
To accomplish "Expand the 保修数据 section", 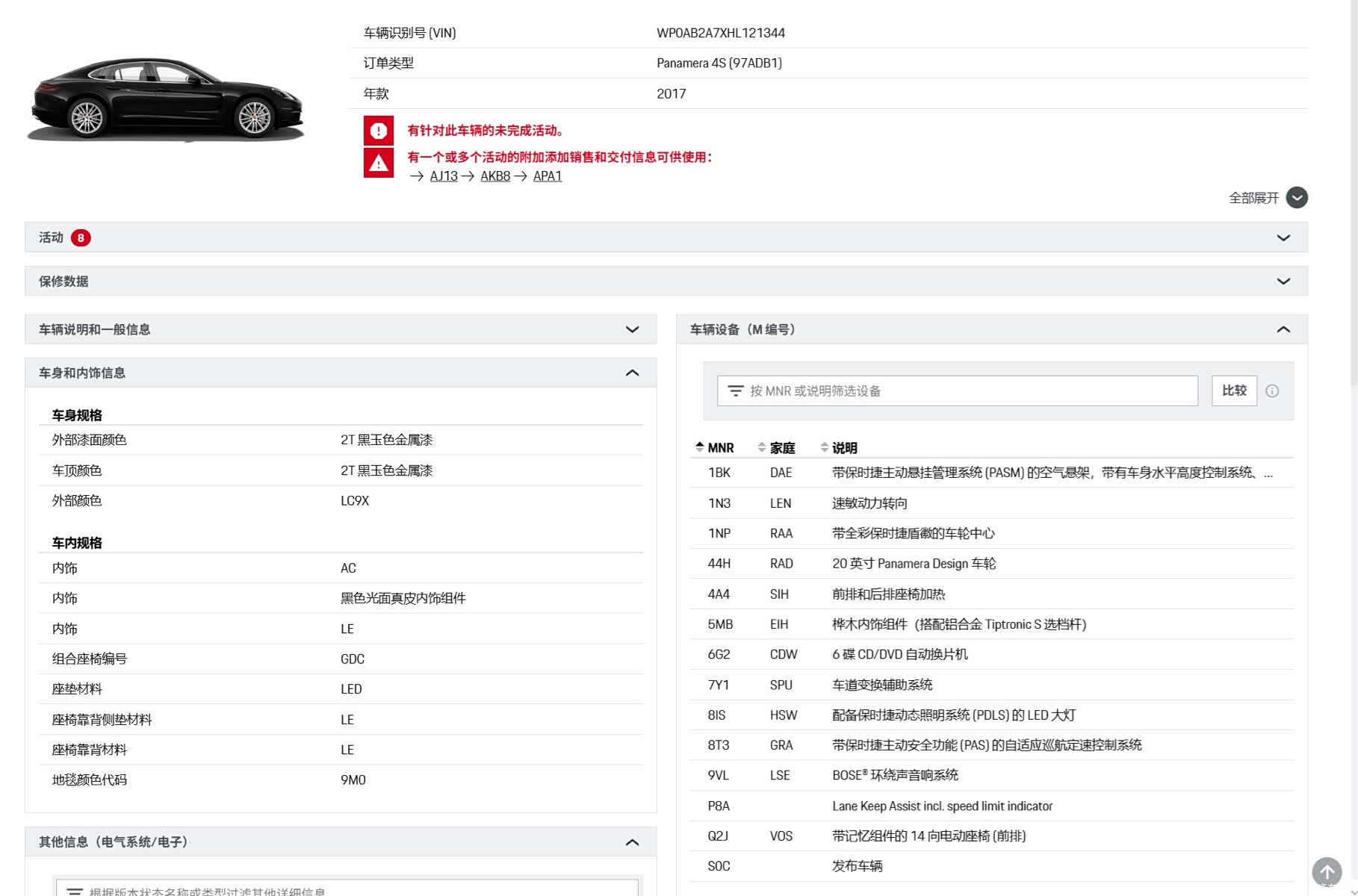I will (x=666, y=281).
